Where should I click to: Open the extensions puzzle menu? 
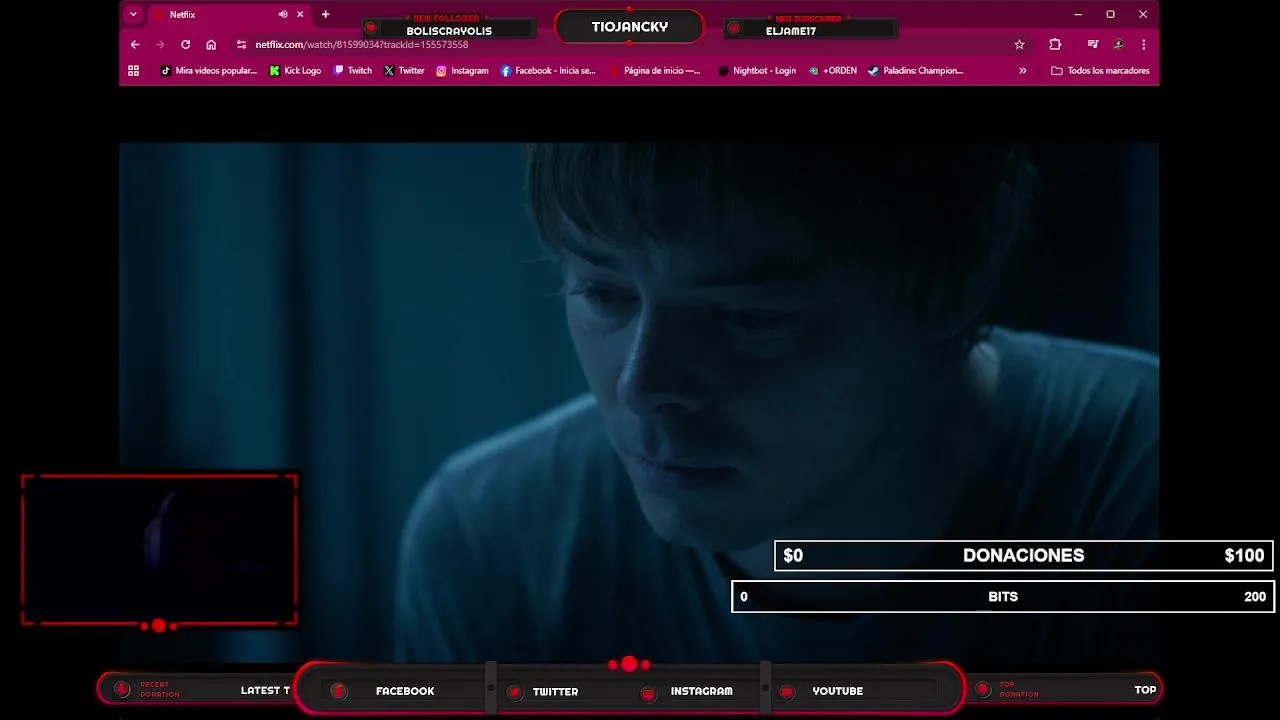coord(1055,45)
